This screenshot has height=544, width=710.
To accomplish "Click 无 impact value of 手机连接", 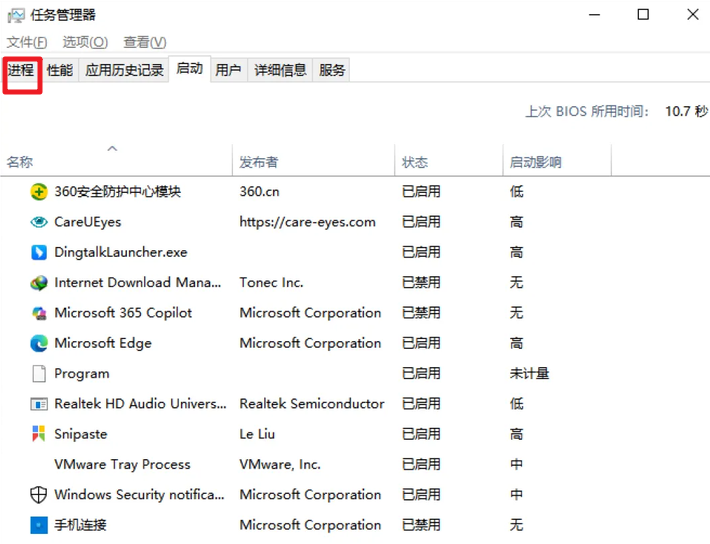I will point(517,525).
